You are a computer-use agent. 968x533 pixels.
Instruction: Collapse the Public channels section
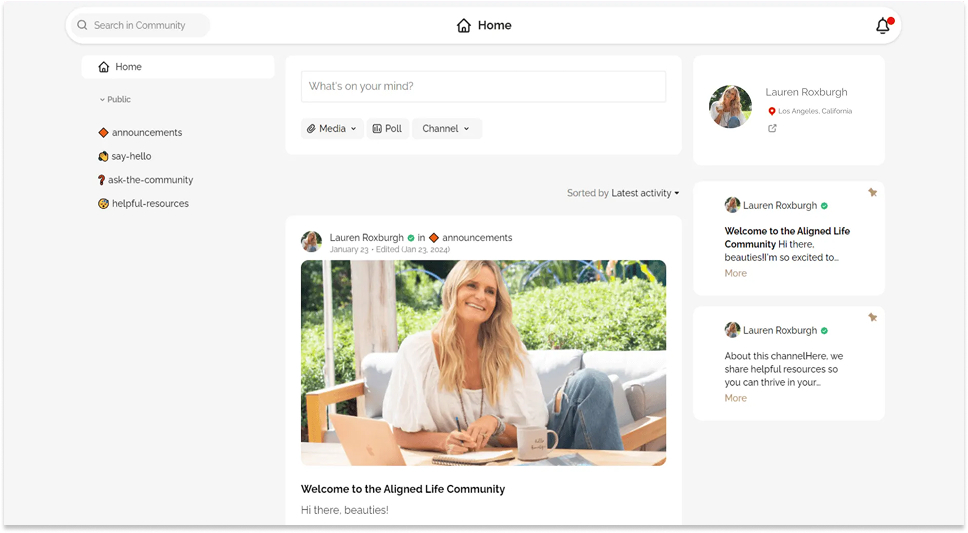point(115,99)
